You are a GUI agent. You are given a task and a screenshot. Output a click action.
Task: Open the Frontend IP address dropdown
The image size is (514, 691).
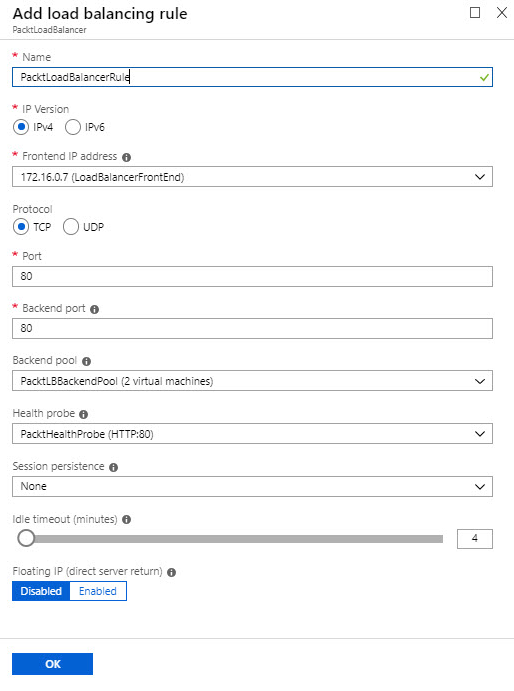(252, 177)
